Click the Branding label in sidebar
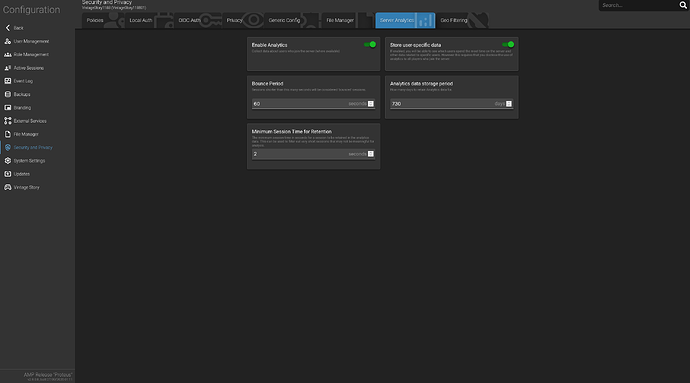The width and height of the screenshot is (690, 383). [x=22, y=107]
